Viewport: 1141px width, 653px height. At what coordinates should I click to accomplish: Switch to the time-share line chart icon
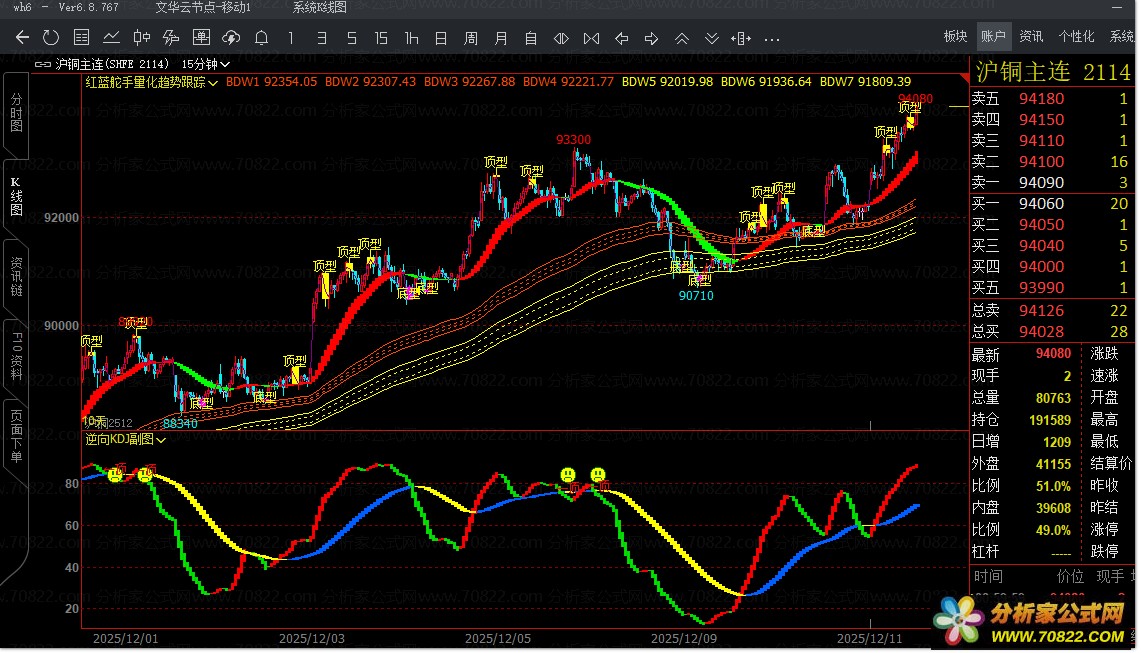click(x=111, y=38)
